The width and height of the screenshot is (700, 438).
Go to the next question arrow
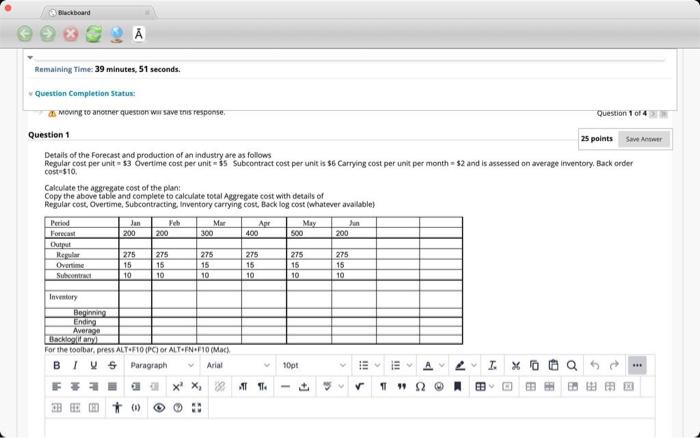[x=653, y=114]
